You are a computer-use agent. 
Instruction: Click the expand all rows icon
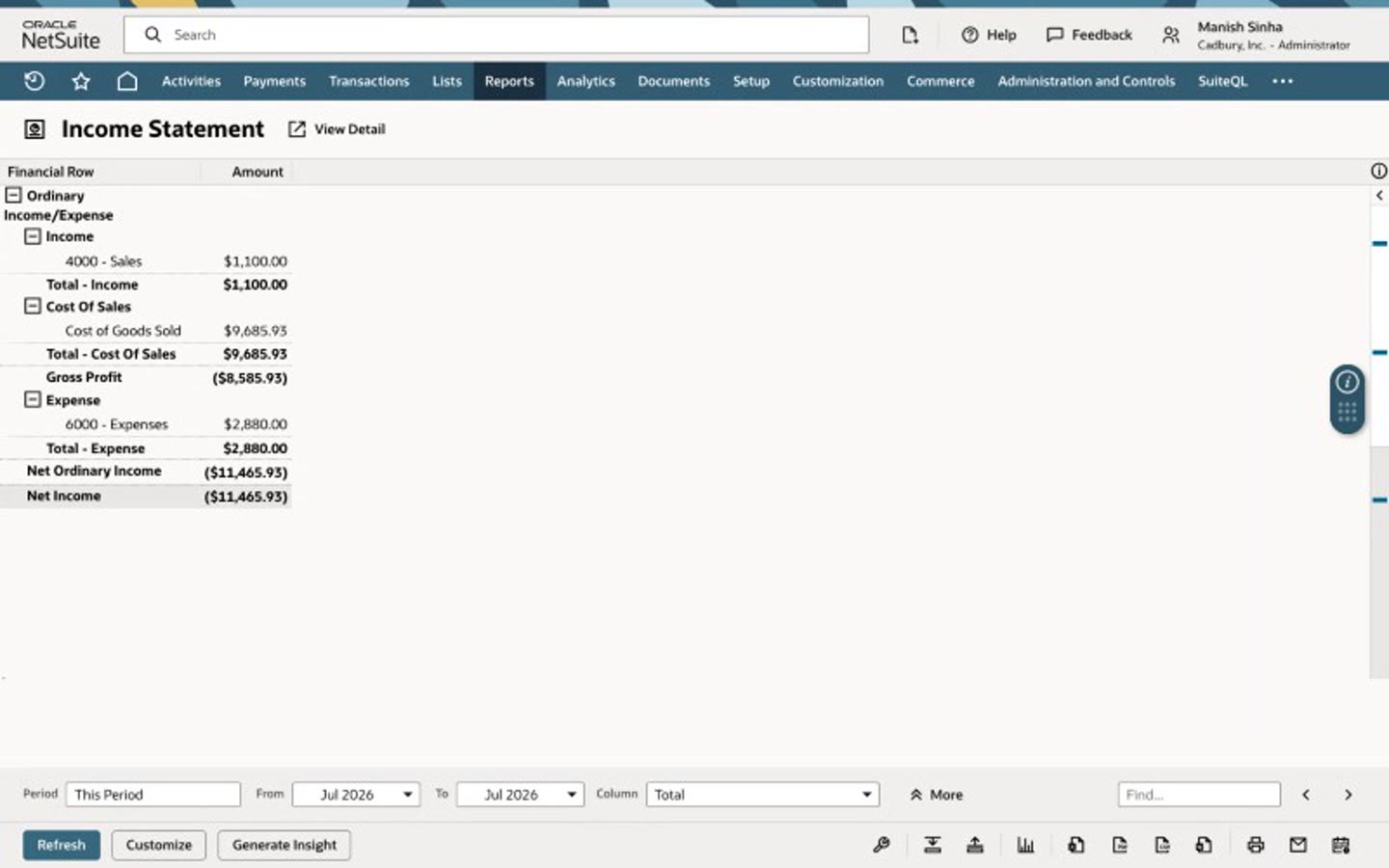pyautogui.click(x=975, y=845)
